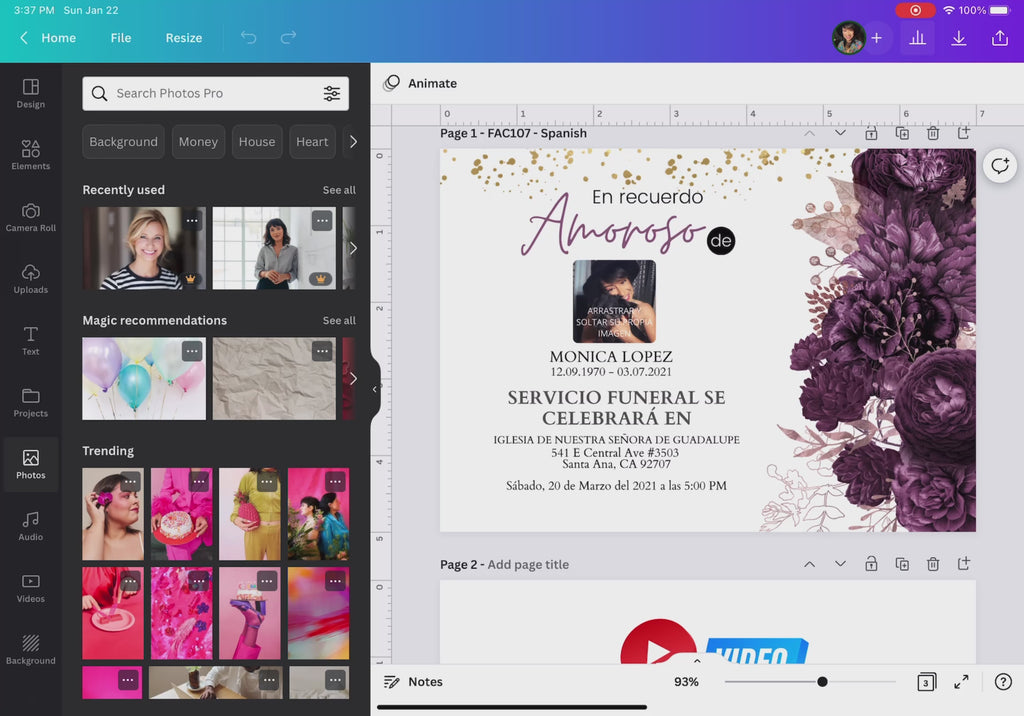Show next Magic recommendations photos
This screenshot has width=1024, height=716.
pos(353,378)
